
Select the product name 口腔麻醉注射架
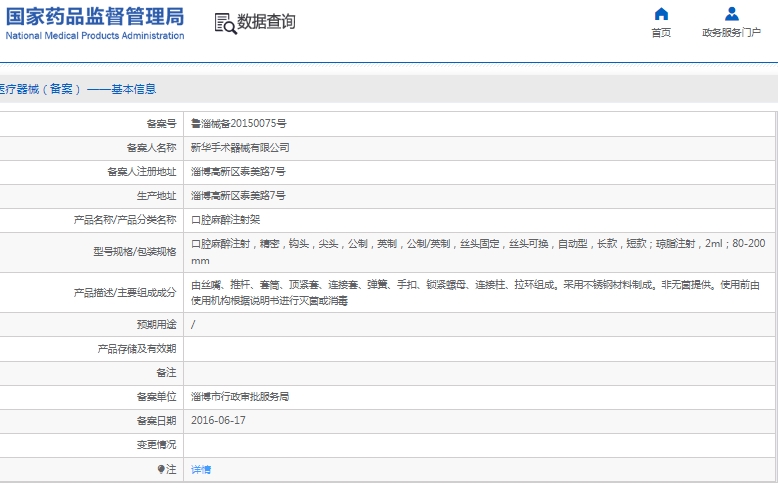coord(226,220)
